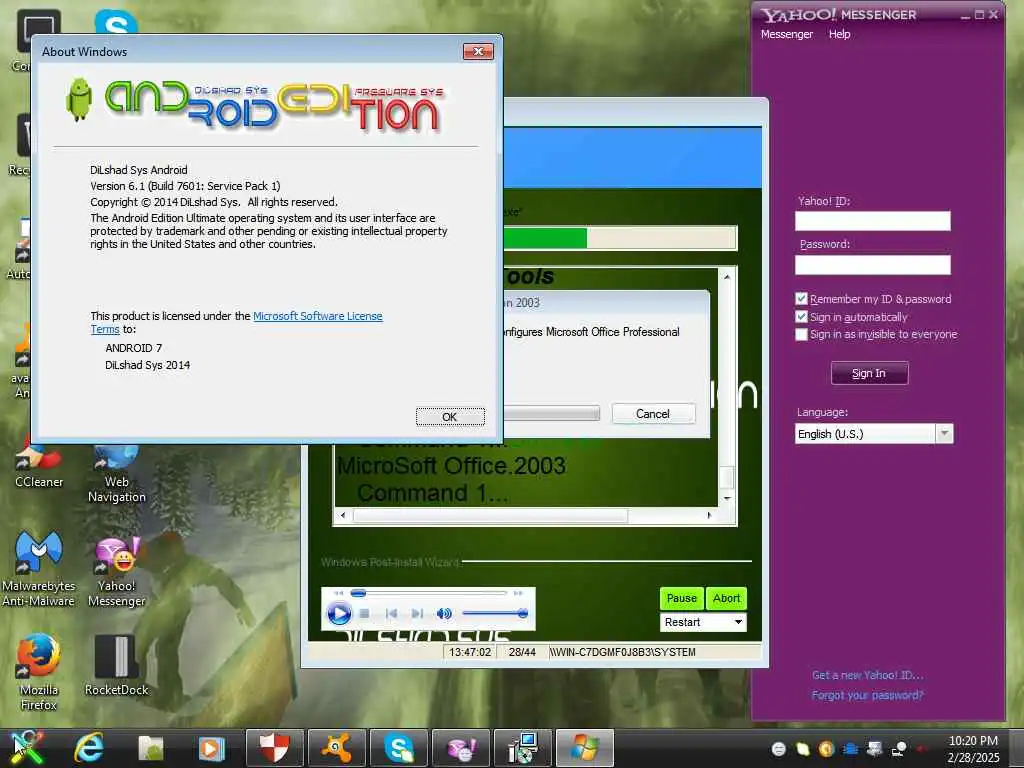Click Get a new Yahoo! ID link
The height and width of the screenshot is (768, 1024).
[867, 675]
